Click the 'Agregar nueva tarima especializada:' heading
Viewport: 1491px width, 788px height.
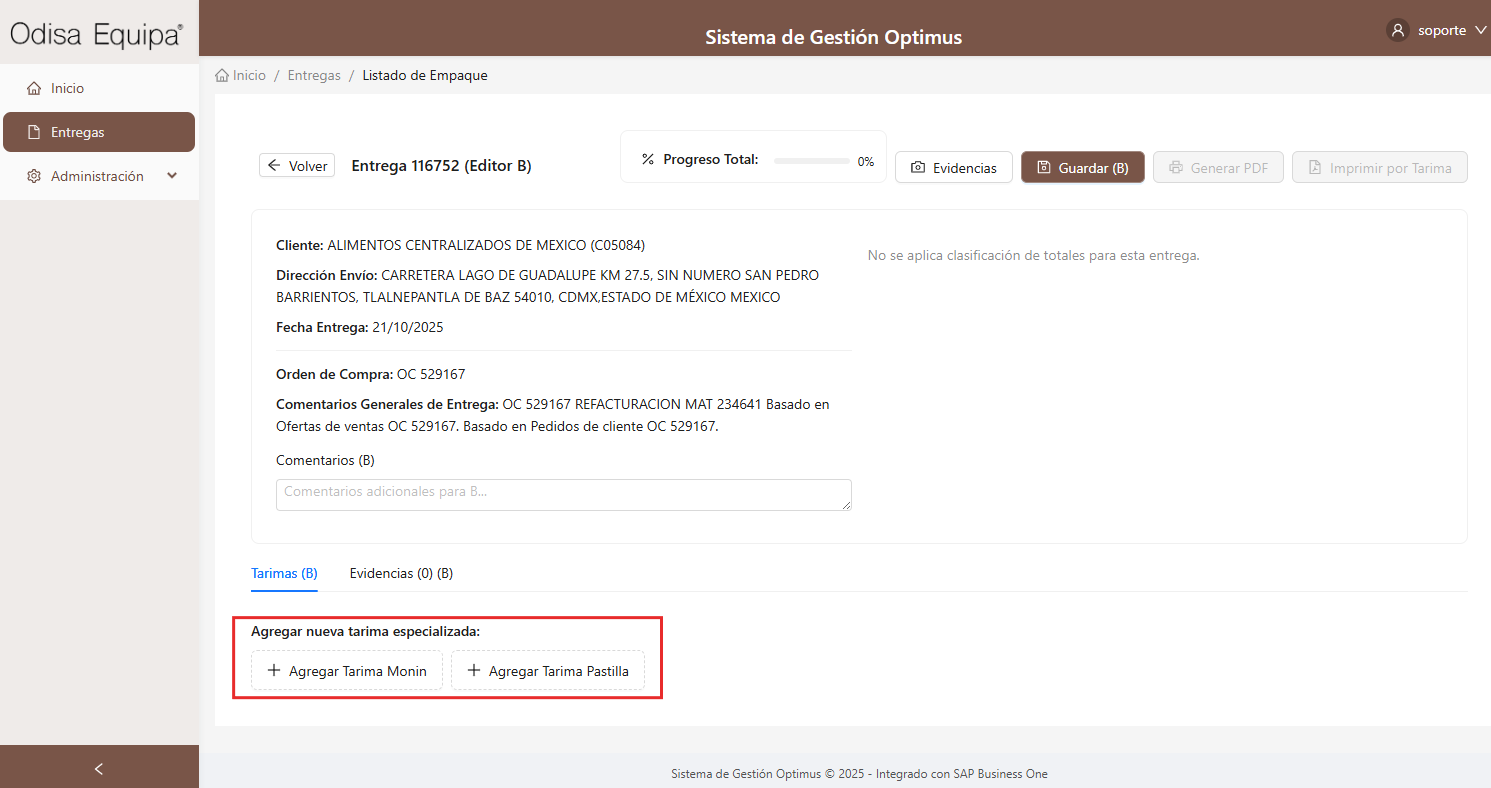click(x=365, y=631)
